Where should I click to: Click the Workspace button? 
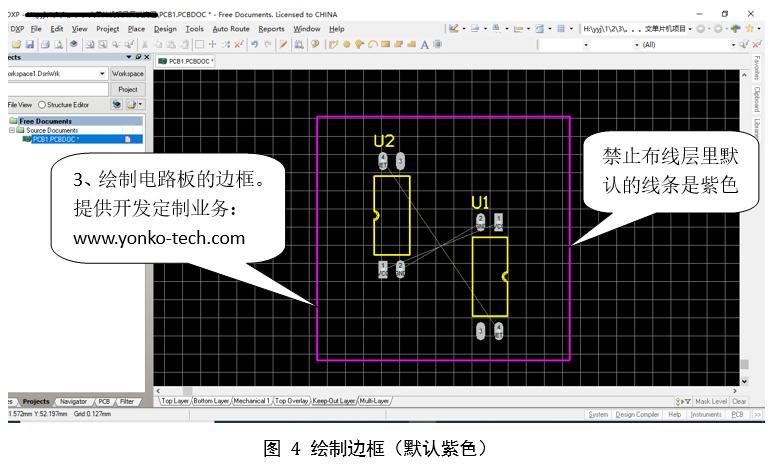click(128, 74)
